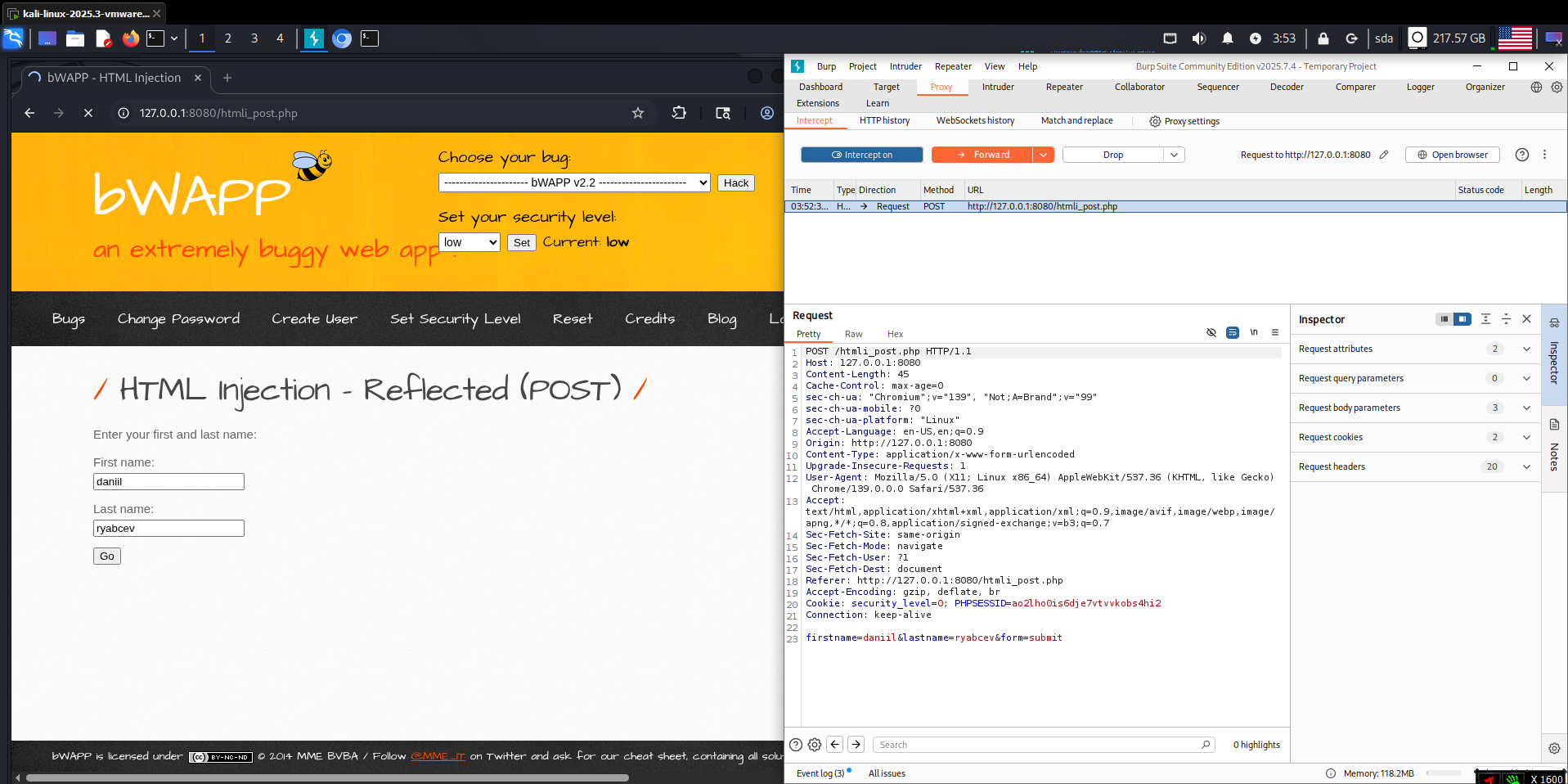
Task: Switch to the HTTP history tab
Action: click(884, 120)
